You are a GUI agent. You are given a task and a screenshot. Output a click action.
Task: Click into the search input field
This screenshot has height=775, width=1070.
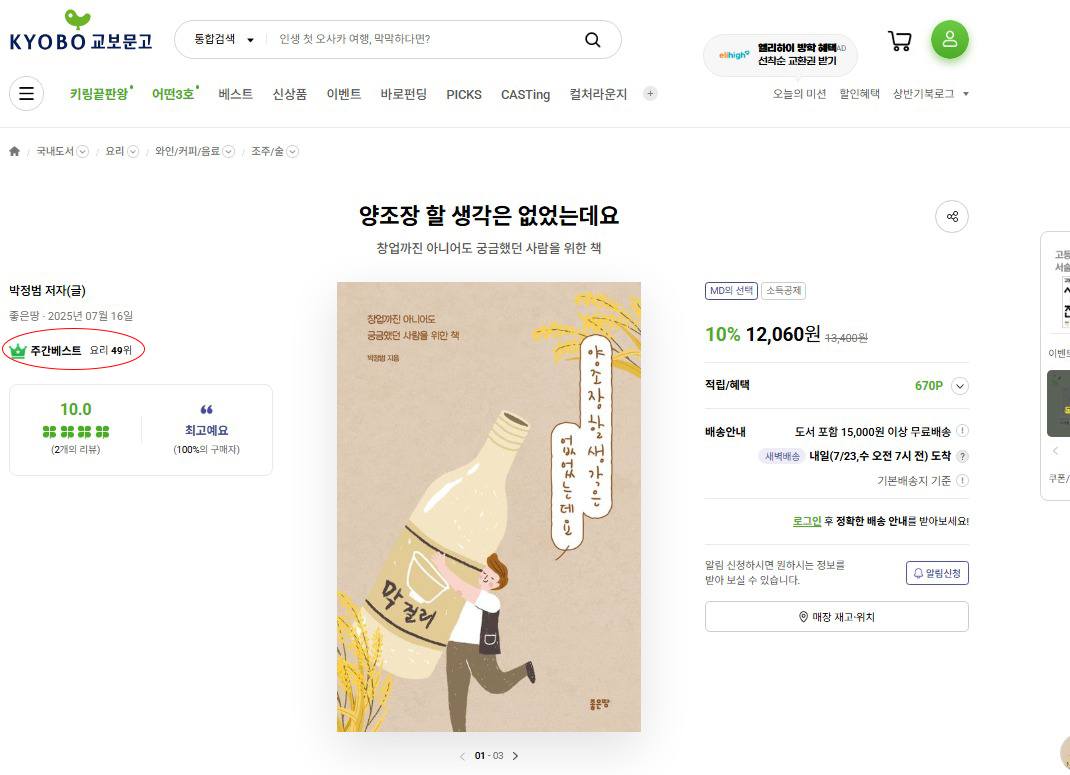[423, 40]
